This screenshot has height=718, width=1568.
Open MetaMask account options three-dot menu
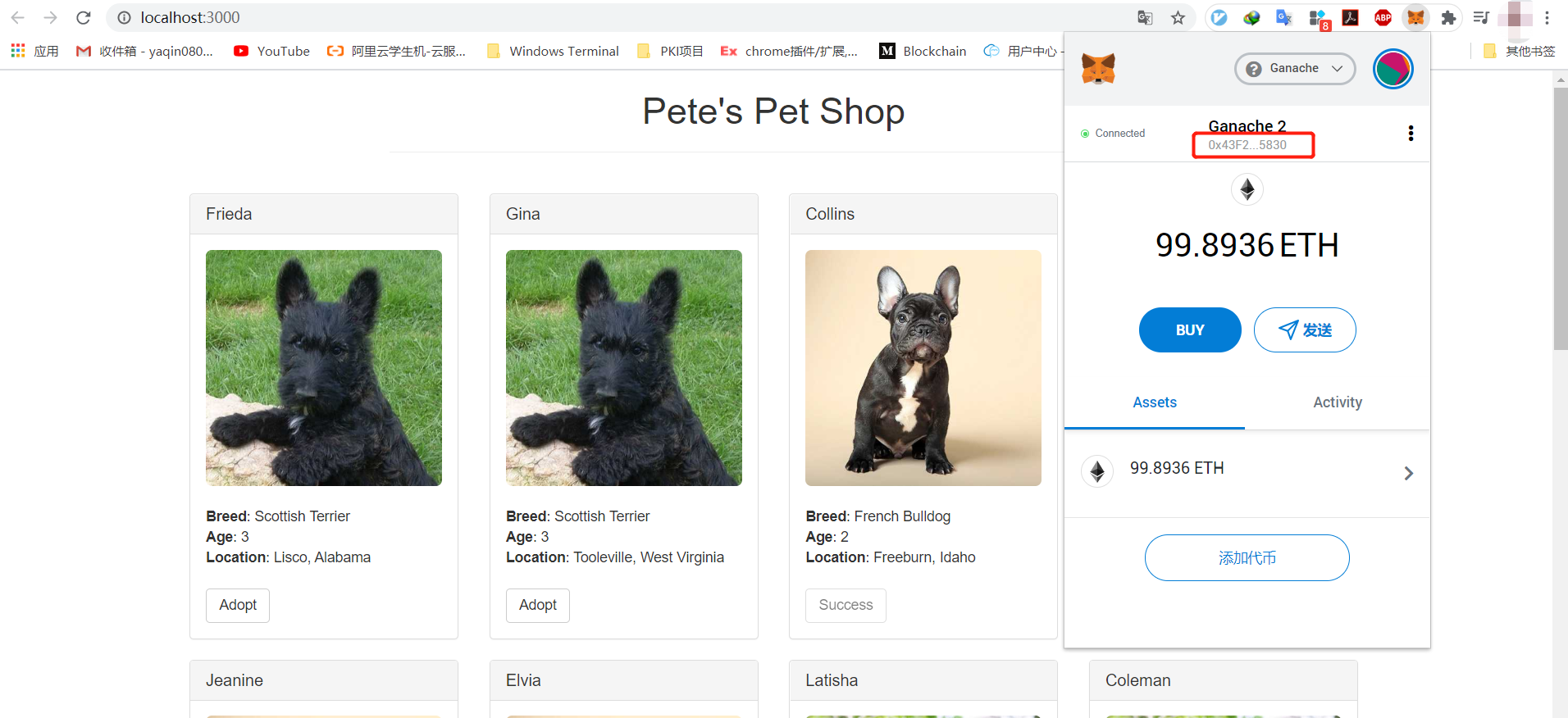pyautogui.click(x=1411, y=134)
